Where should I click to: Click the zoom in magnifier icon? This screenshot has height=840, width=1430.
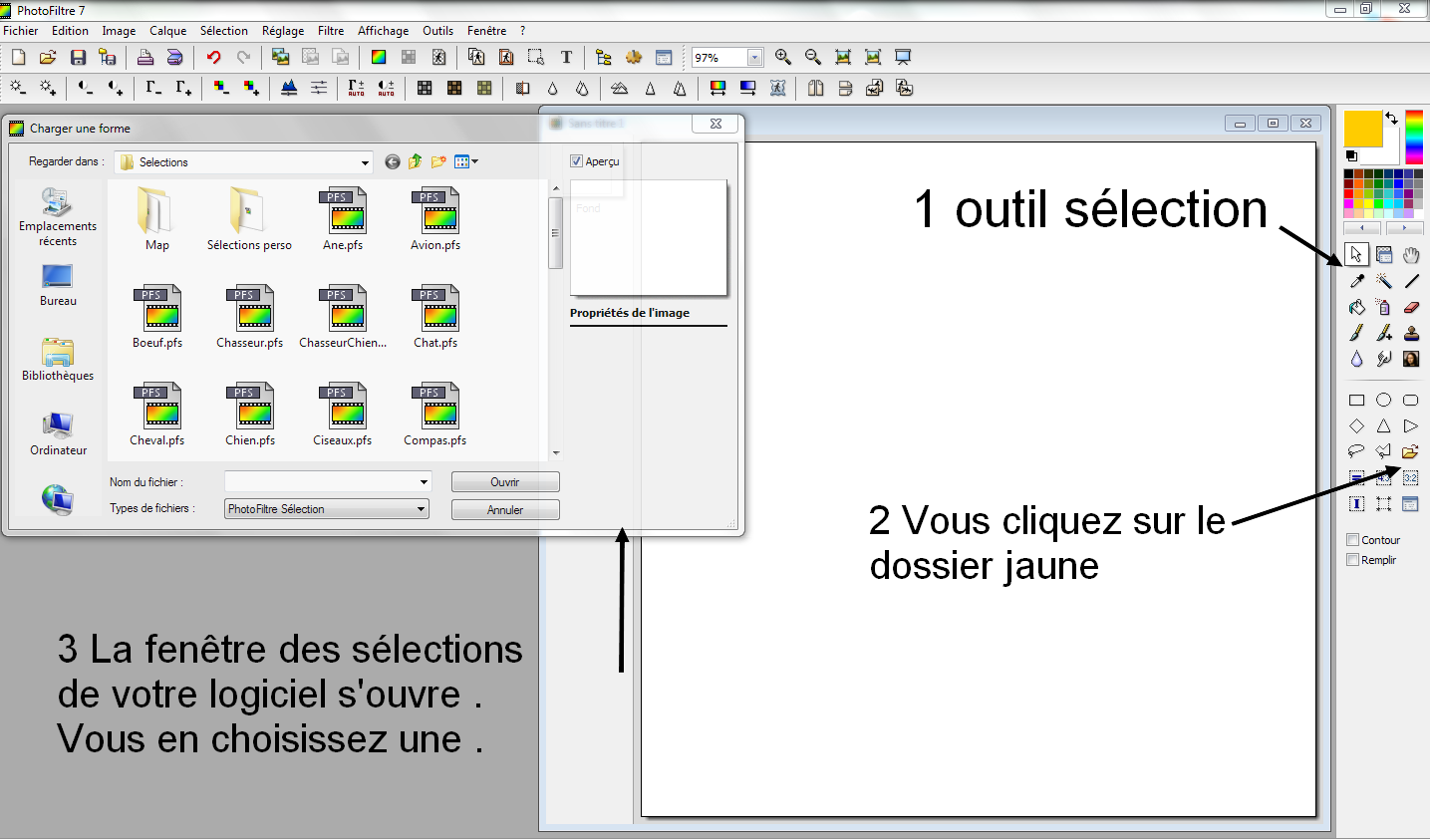click(x=783, y=58)
